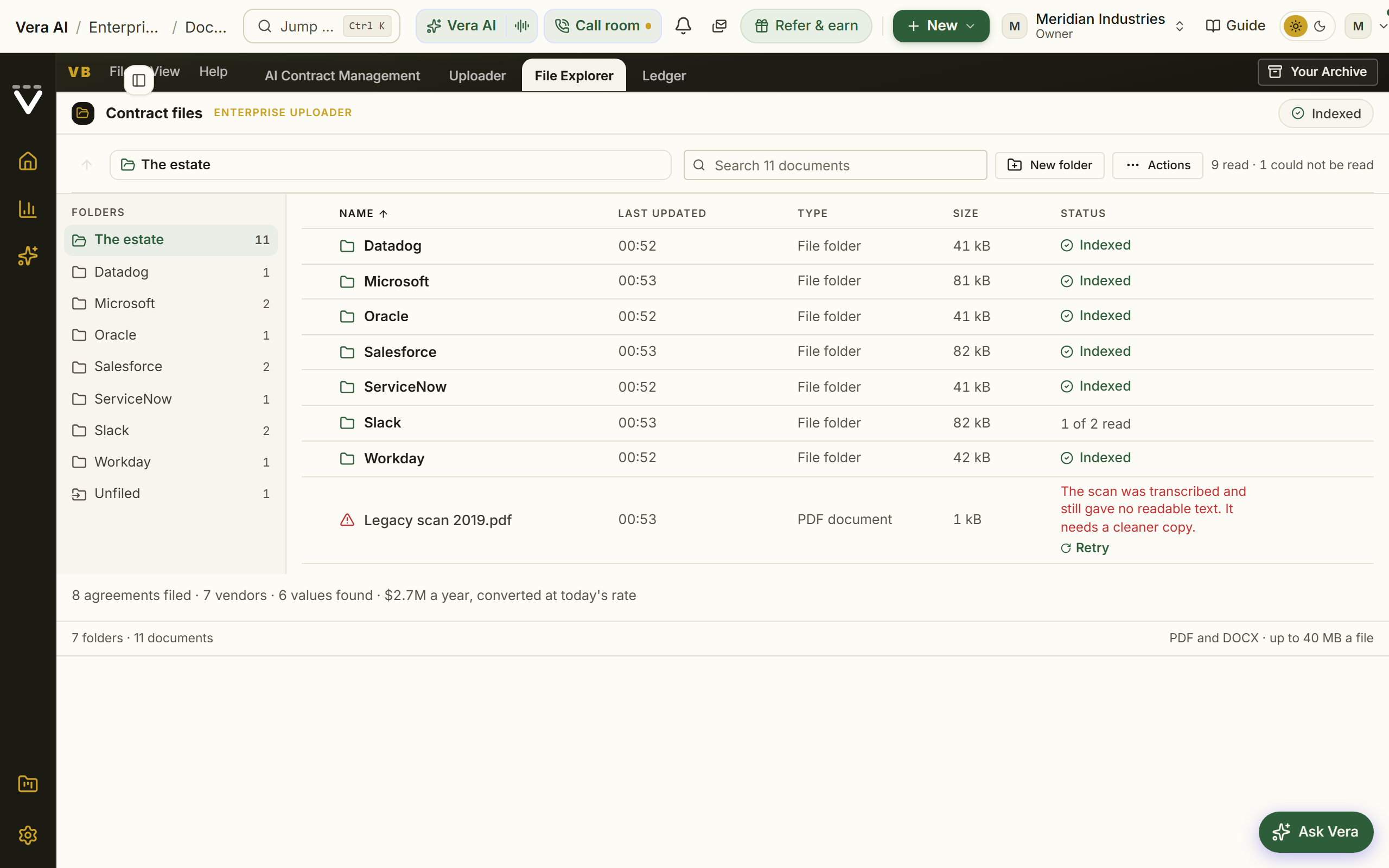The width and height of the screenshot is (1389, 868).
Task: Open the Guide
Action: pyautogui.click(x=1235, y=26)
